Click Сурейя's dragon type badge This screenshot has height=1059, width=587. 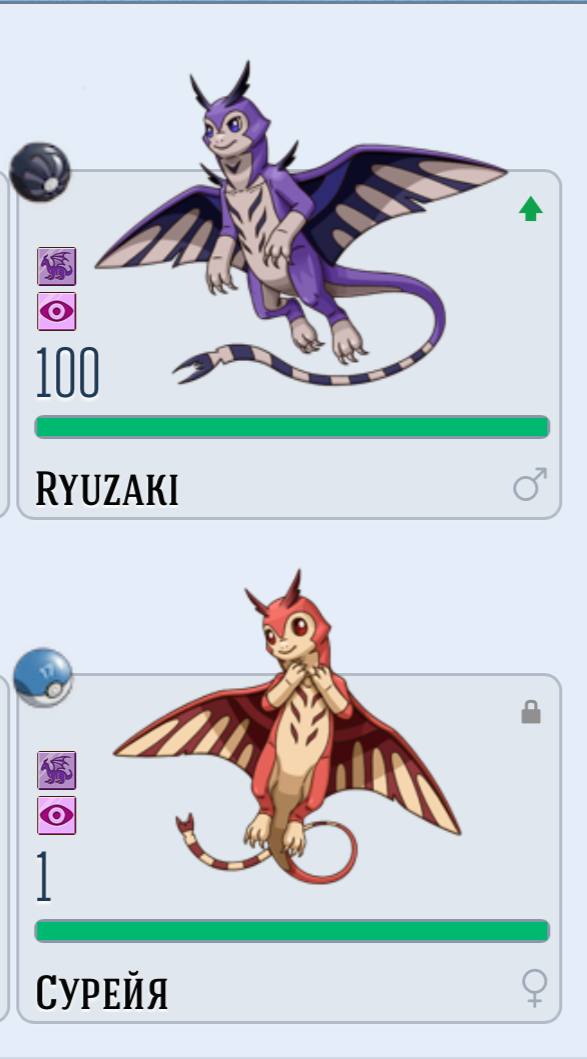point(57,771)
